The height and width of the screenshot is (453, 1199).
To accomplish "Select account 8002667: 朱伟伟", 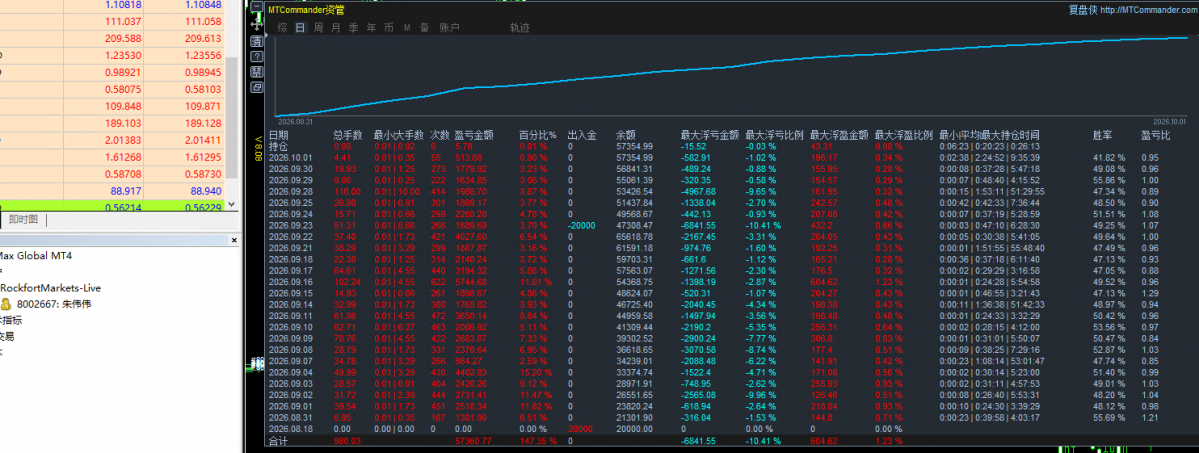I will [53, 304].
